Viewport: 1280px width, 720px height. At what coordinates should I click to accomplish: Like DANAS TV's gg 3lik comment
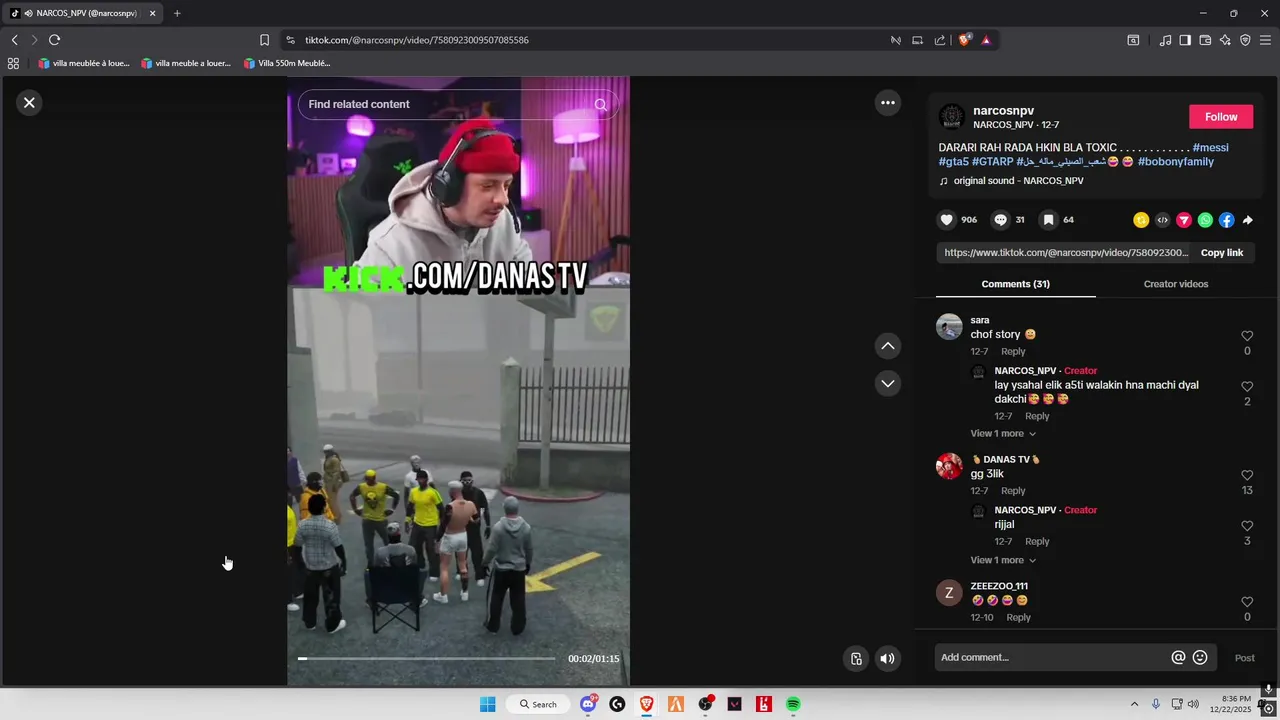(x=1247, y=475)
